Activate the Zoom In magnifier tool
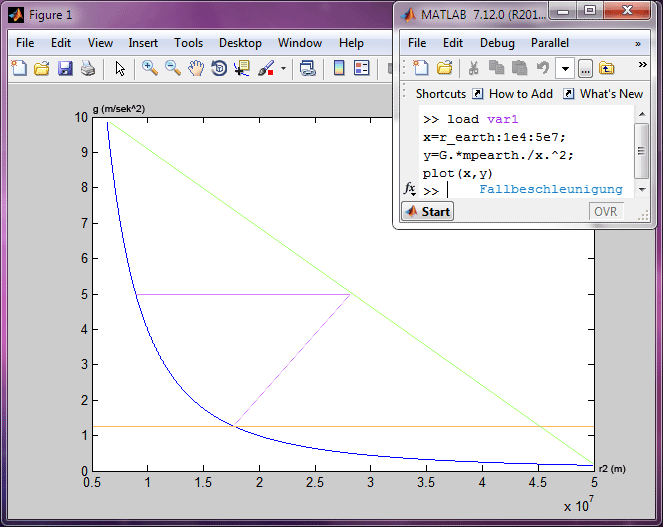The height and width of the screenshot is (527, 663). tap(150, 68)
